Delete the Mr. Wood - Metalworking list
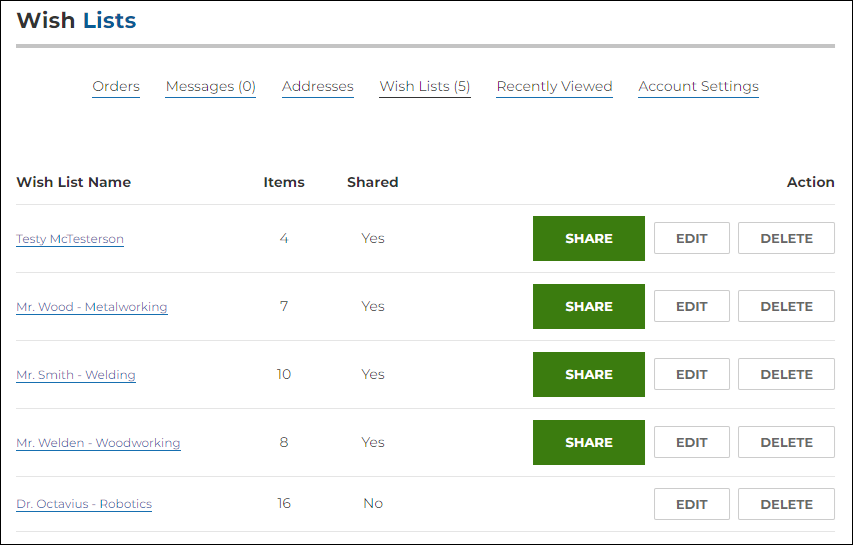 pos(786,307)
